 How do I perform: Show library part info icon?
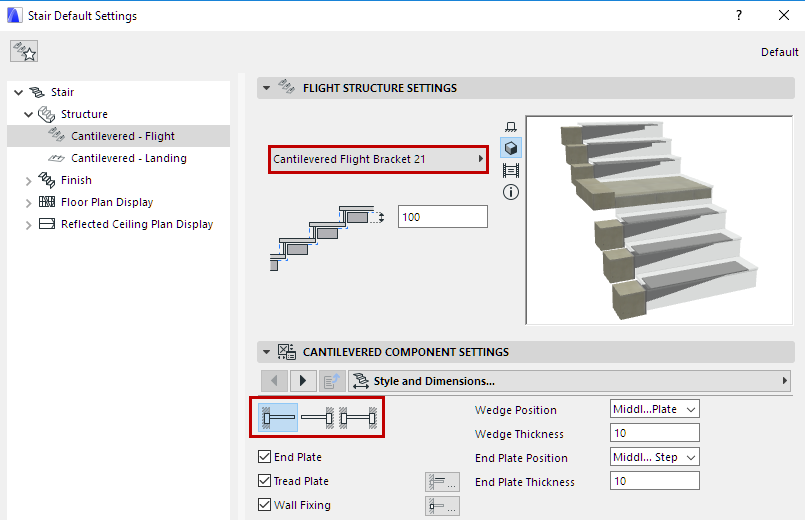tap(511, 192)
